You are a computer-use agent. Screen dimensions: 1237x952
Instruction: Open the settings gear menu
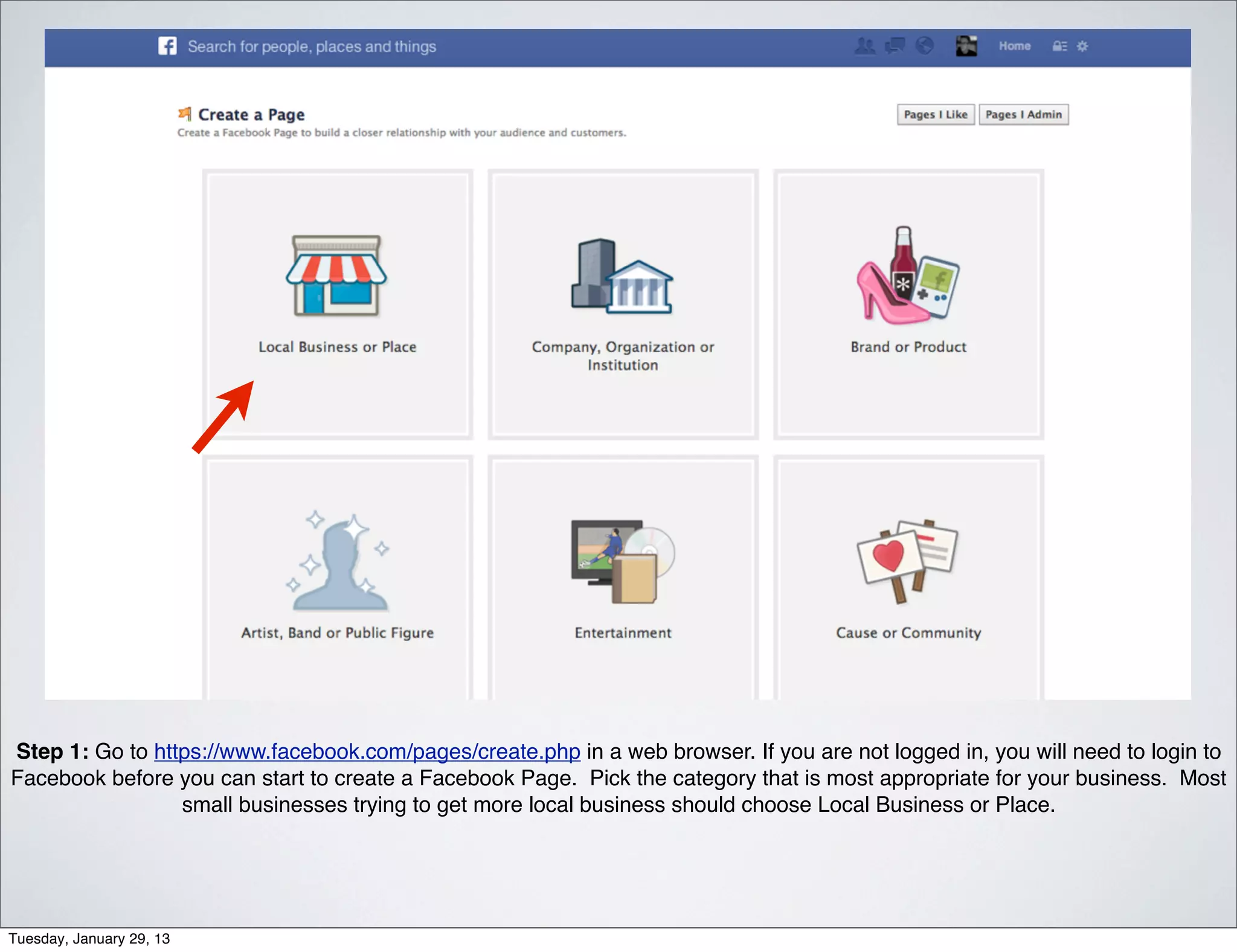point(1082,47)
